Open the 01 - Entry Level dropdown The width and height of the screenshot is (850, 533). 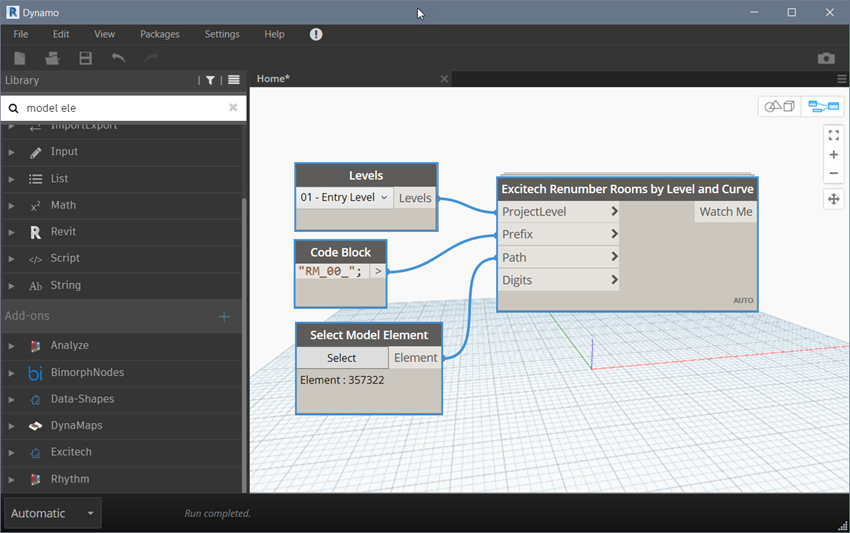click(344, 197)
